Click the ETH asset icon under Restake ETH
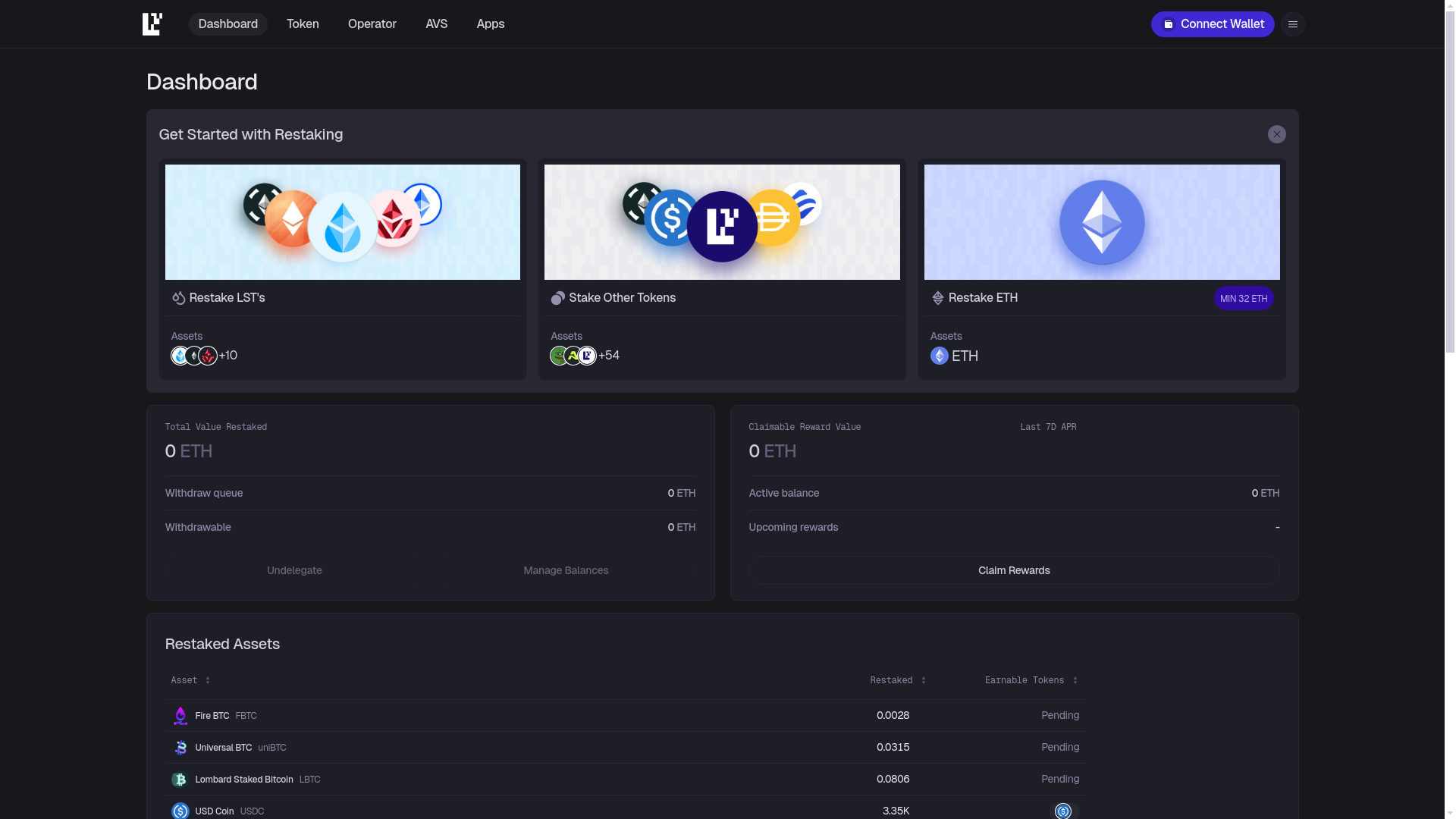 tap(940, 356)
